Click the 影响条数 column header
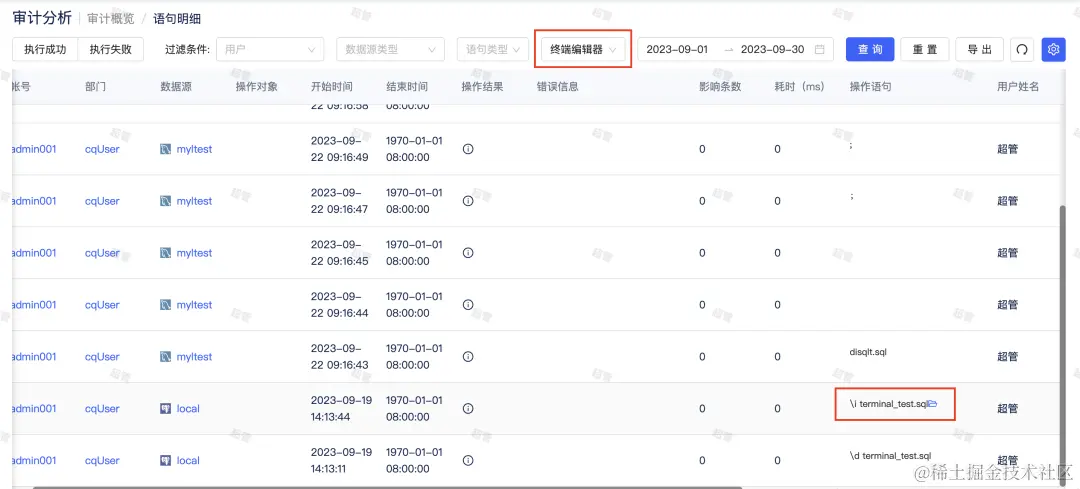This screenshot has width=1080, height=489. [720, 87]
